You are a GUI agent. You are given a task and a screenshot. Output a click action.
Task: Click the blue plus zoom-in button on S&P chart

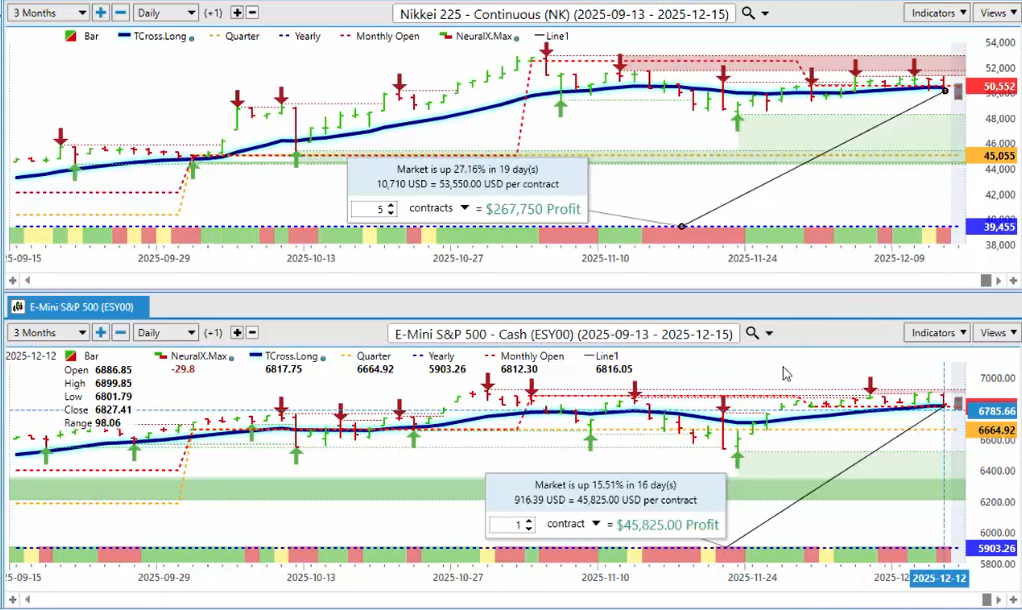point(101,333)
